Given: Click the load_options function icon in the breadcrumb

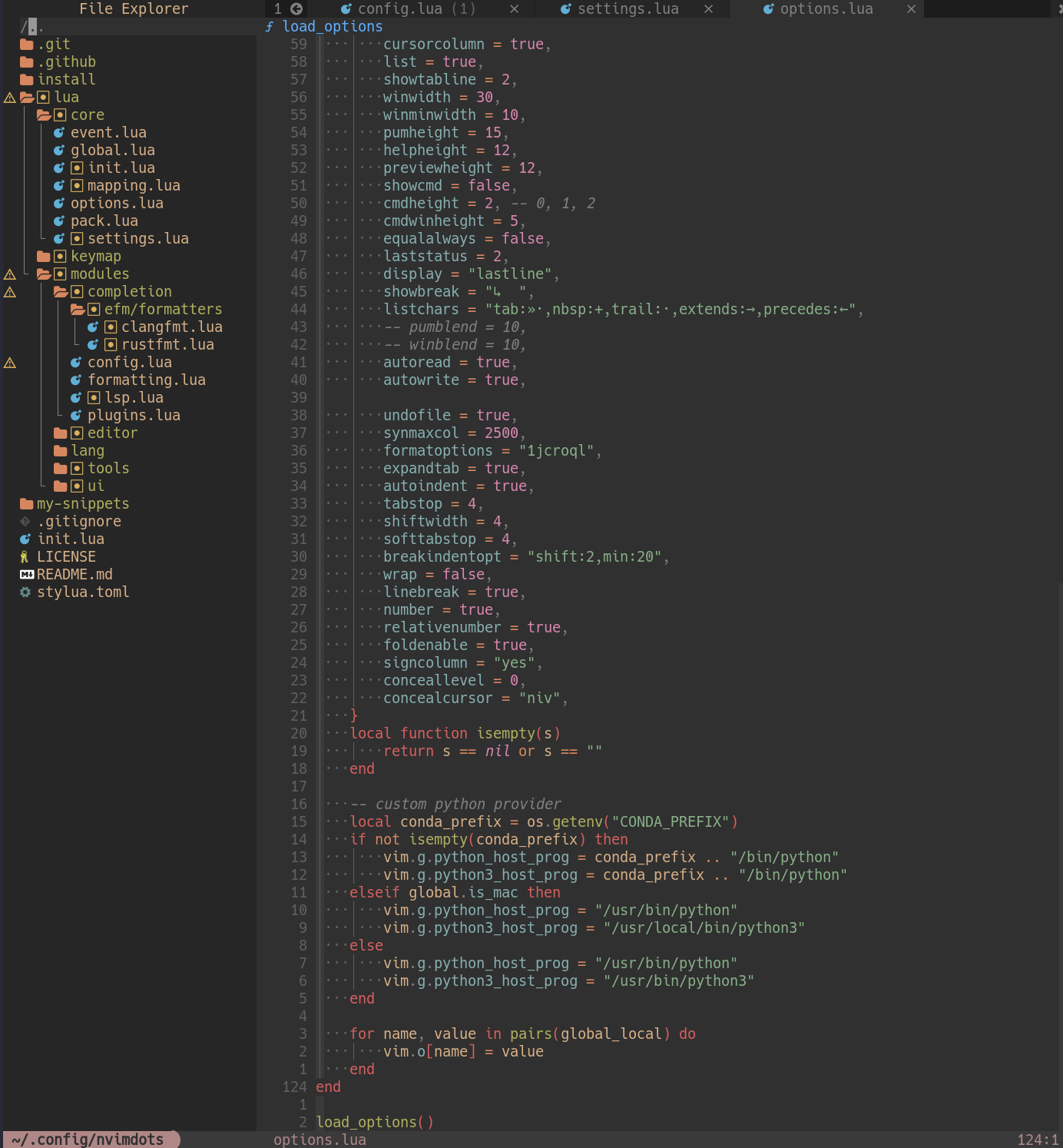Looking at the screenshot, I should tap(269, 26).
